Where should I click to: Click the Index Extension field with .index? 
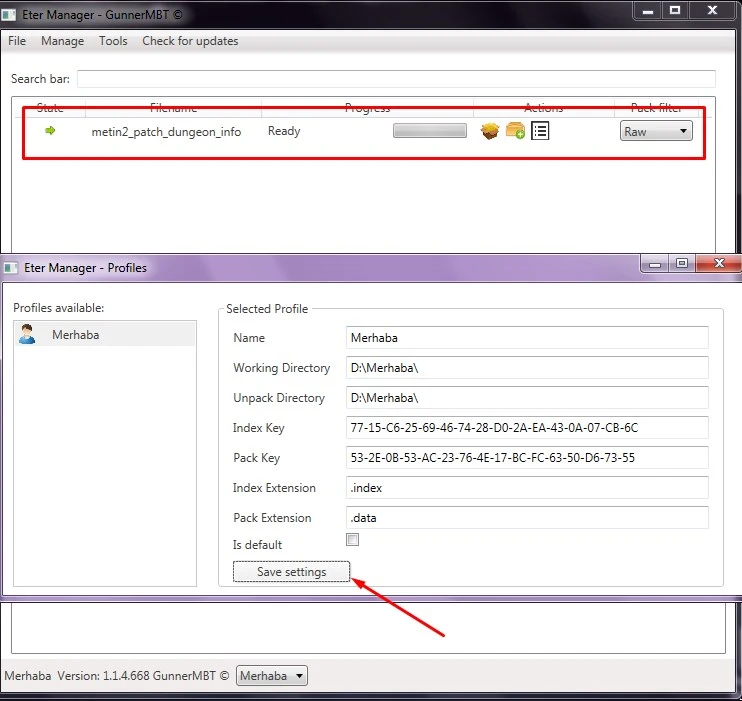click(x=527, y=488)
